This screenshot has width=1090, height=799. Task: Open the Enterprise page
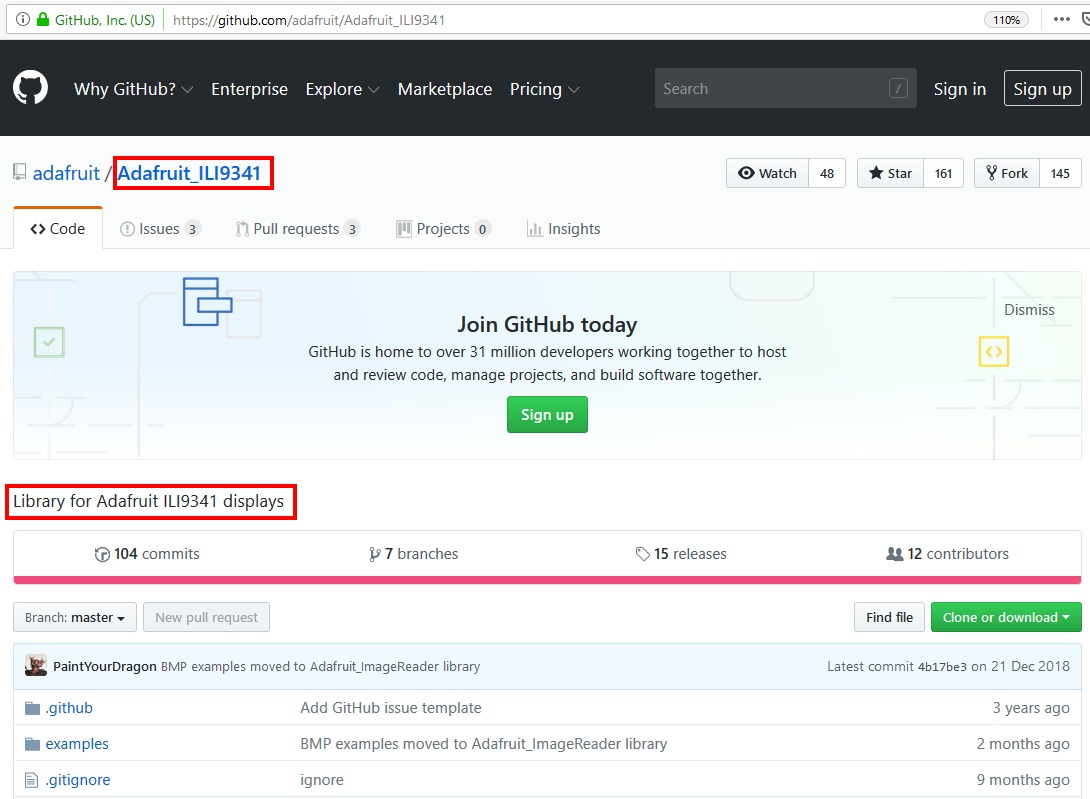(x=249, y=89)
